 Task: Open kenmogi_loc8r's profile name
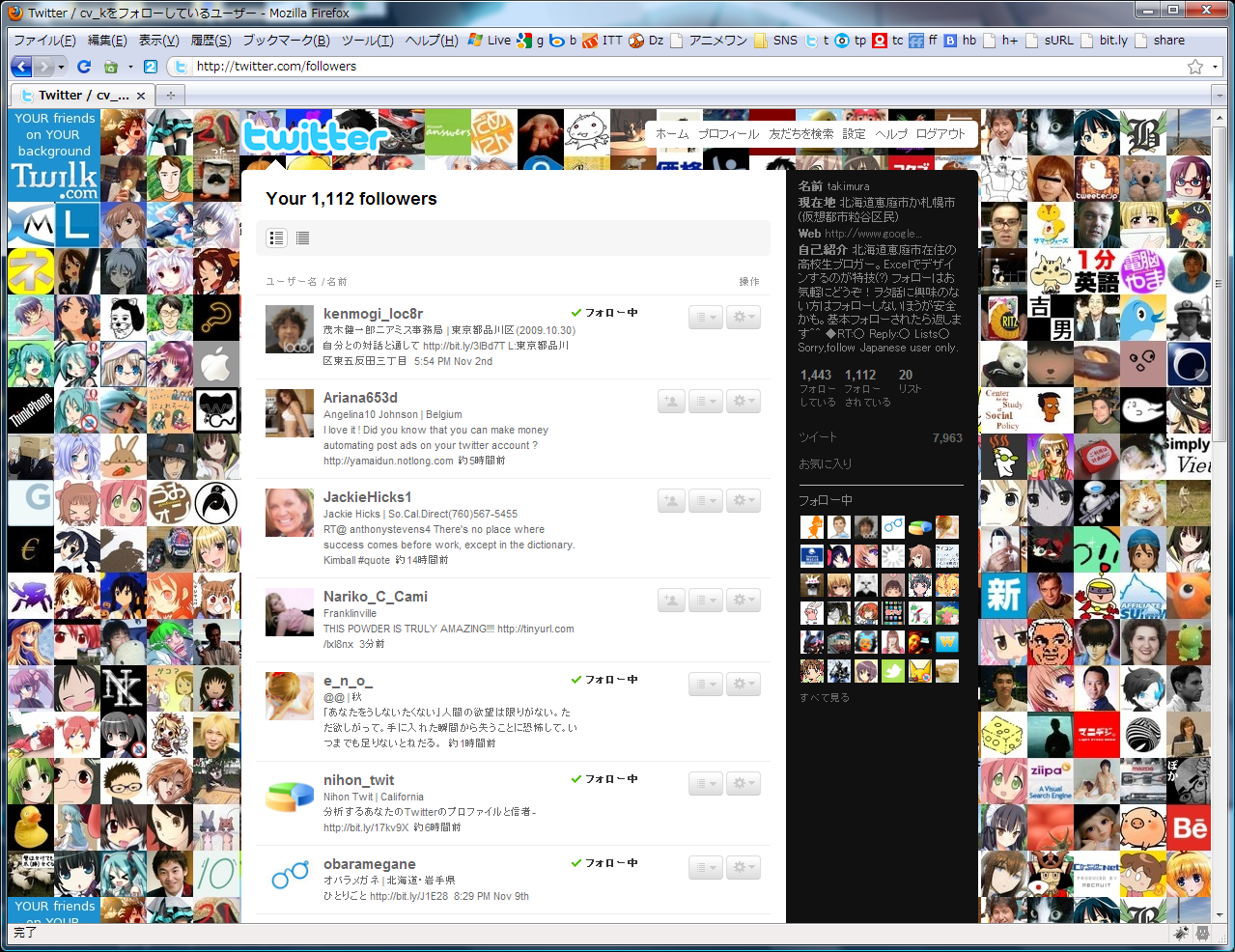pyautogui.click(x=373, y=314)
